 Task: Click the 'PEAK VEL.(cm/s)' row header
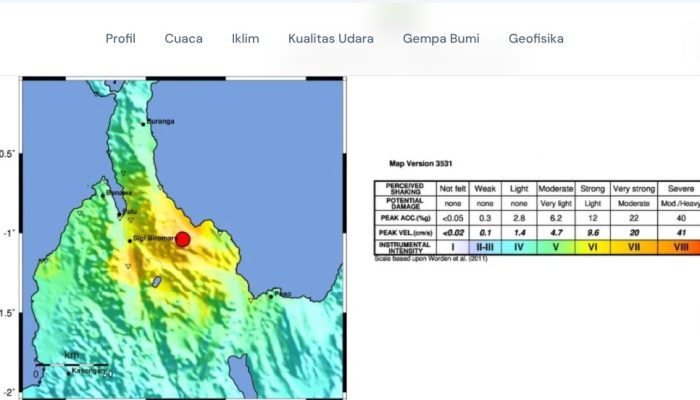[405, 233]
